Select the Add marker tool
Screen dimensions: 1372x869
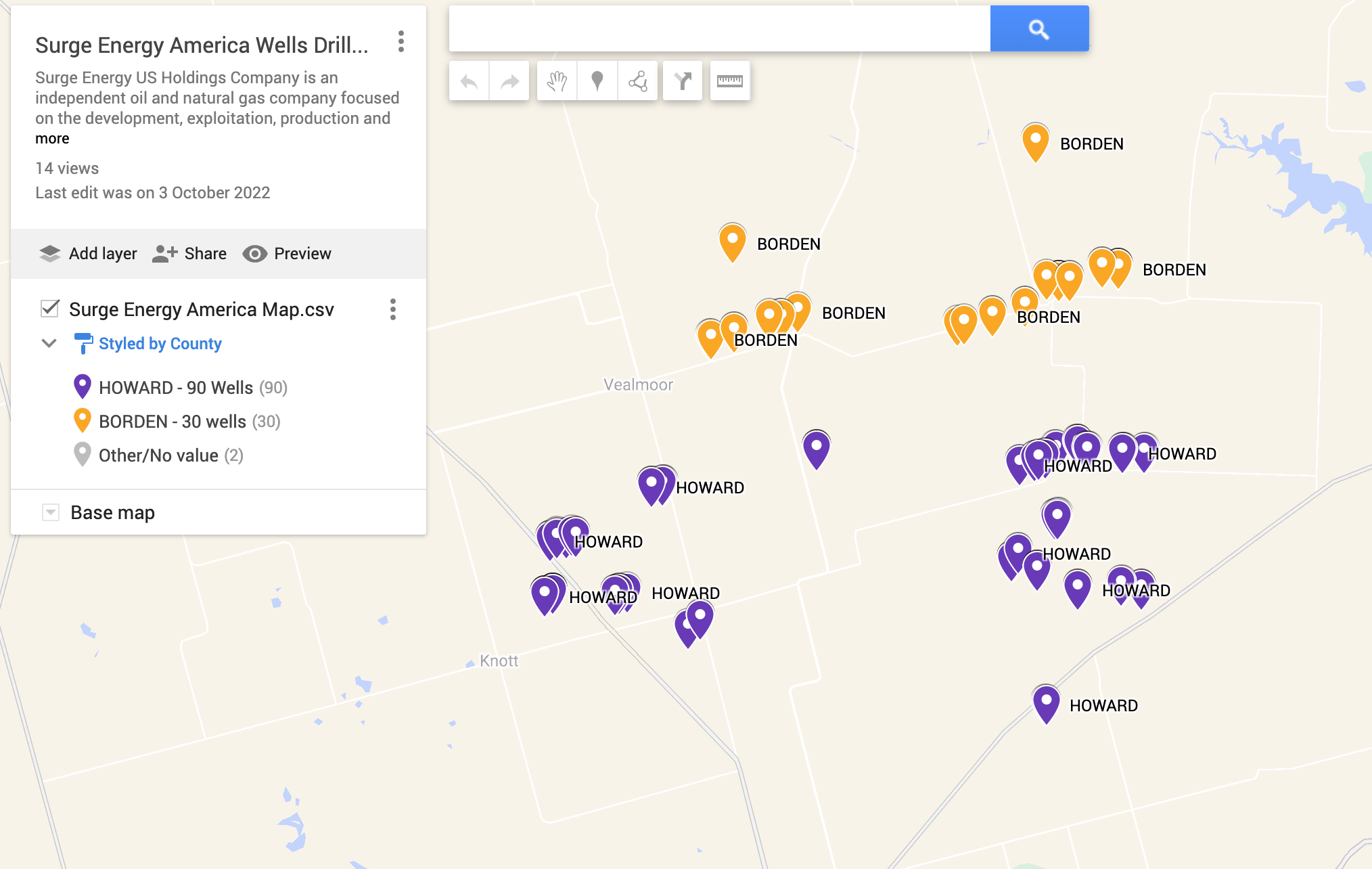click(597, 82)
